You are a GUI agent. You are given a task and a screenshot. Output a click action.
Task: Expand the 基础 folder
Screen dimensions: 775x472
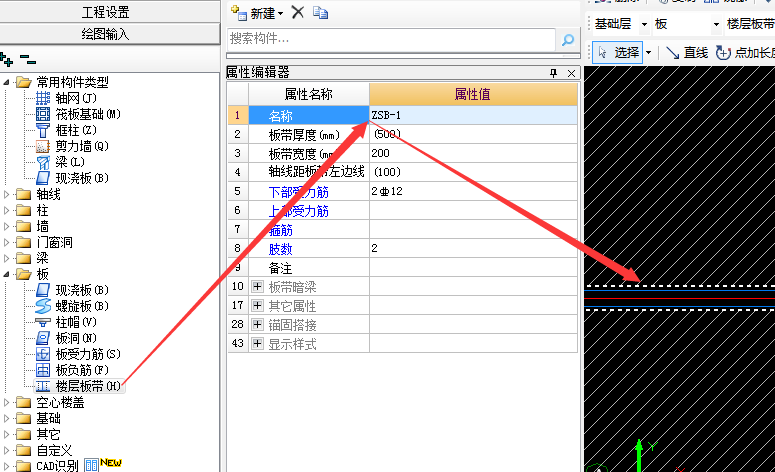(x=6, y=418)
